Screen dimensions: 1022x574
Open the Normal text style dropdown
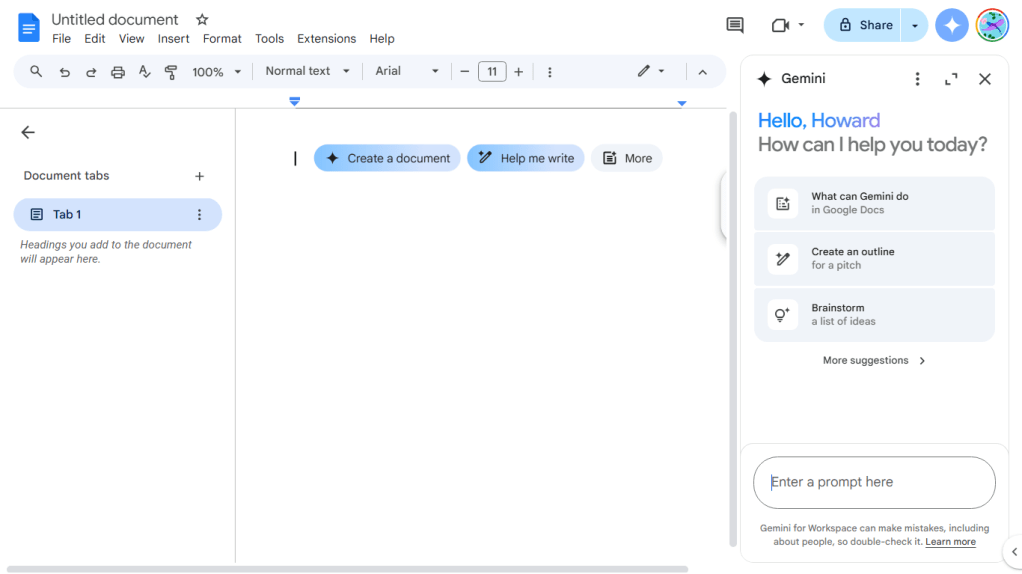pyautogui.click(x=307, y=71)
